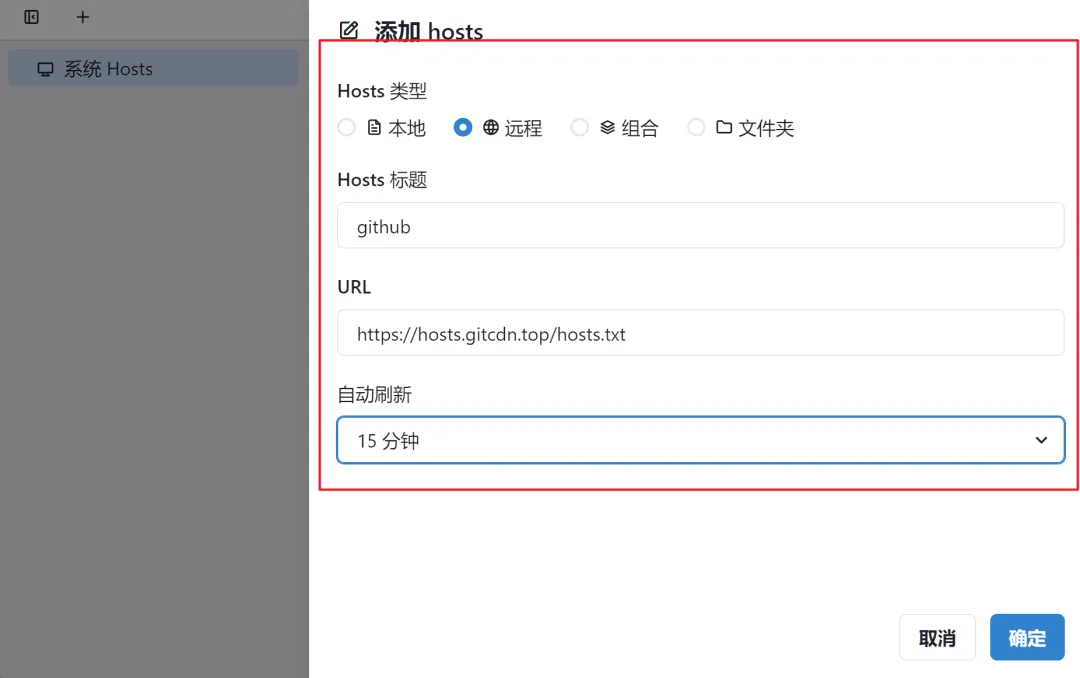Click the 自动刷新 label
1080x678 pixels.
[x=375, y=395]
